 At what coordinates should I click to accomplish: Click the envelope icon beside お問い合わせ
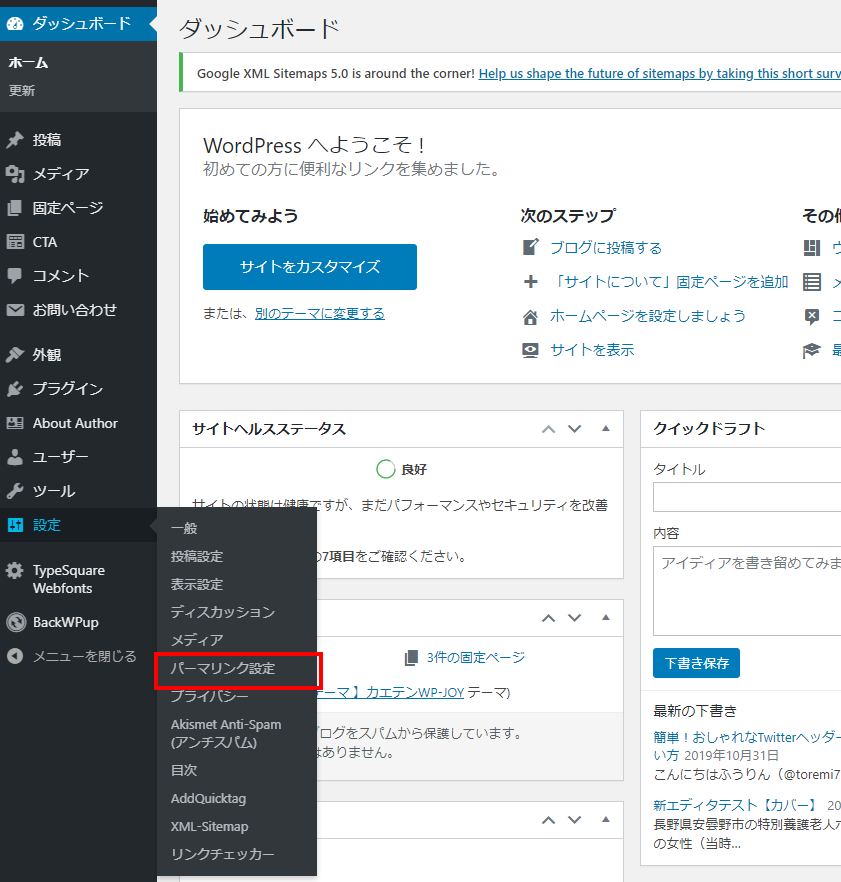click(x=15, y=310)
